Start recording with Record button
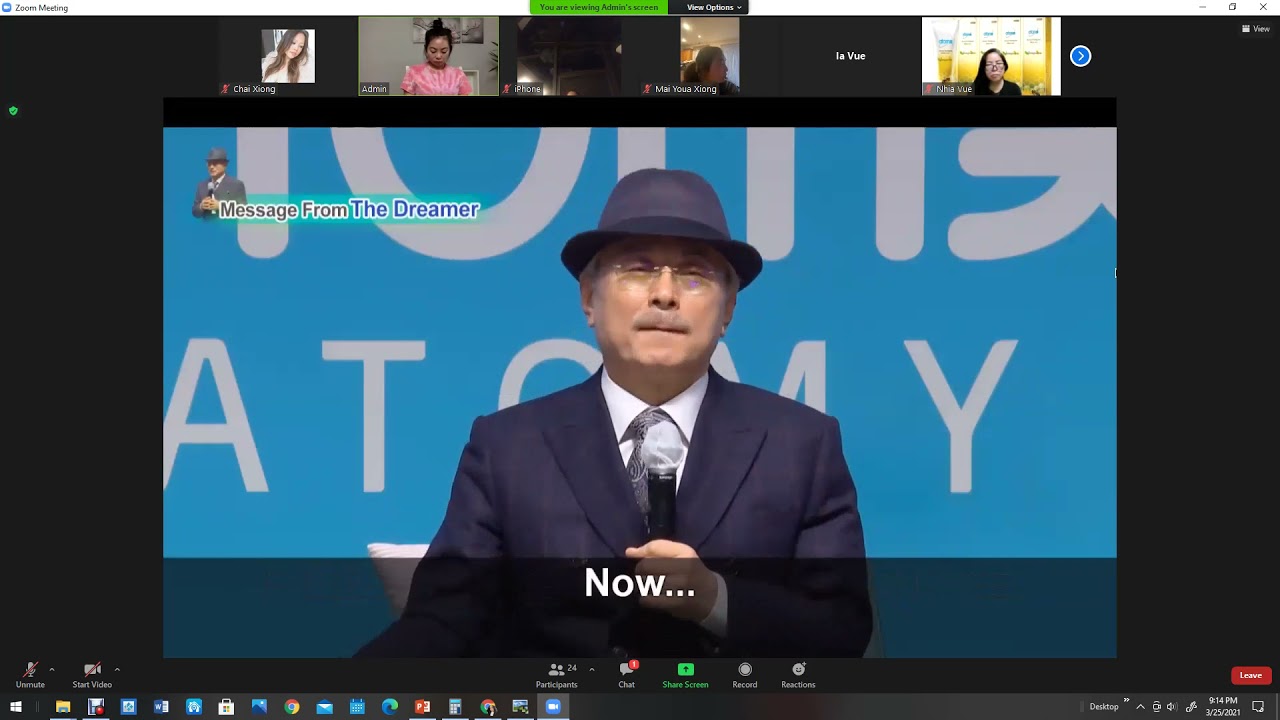The image size is (1280, 720). tap(745, 675)
